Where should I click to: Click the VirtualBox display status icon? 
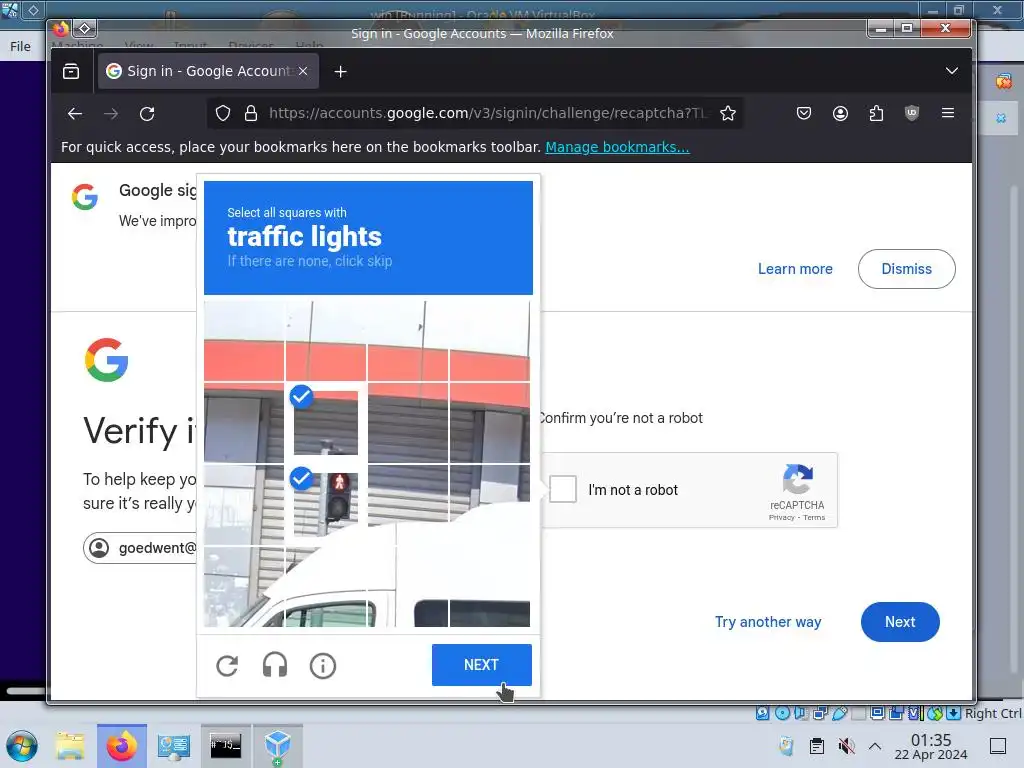click(x=878, y=713)
